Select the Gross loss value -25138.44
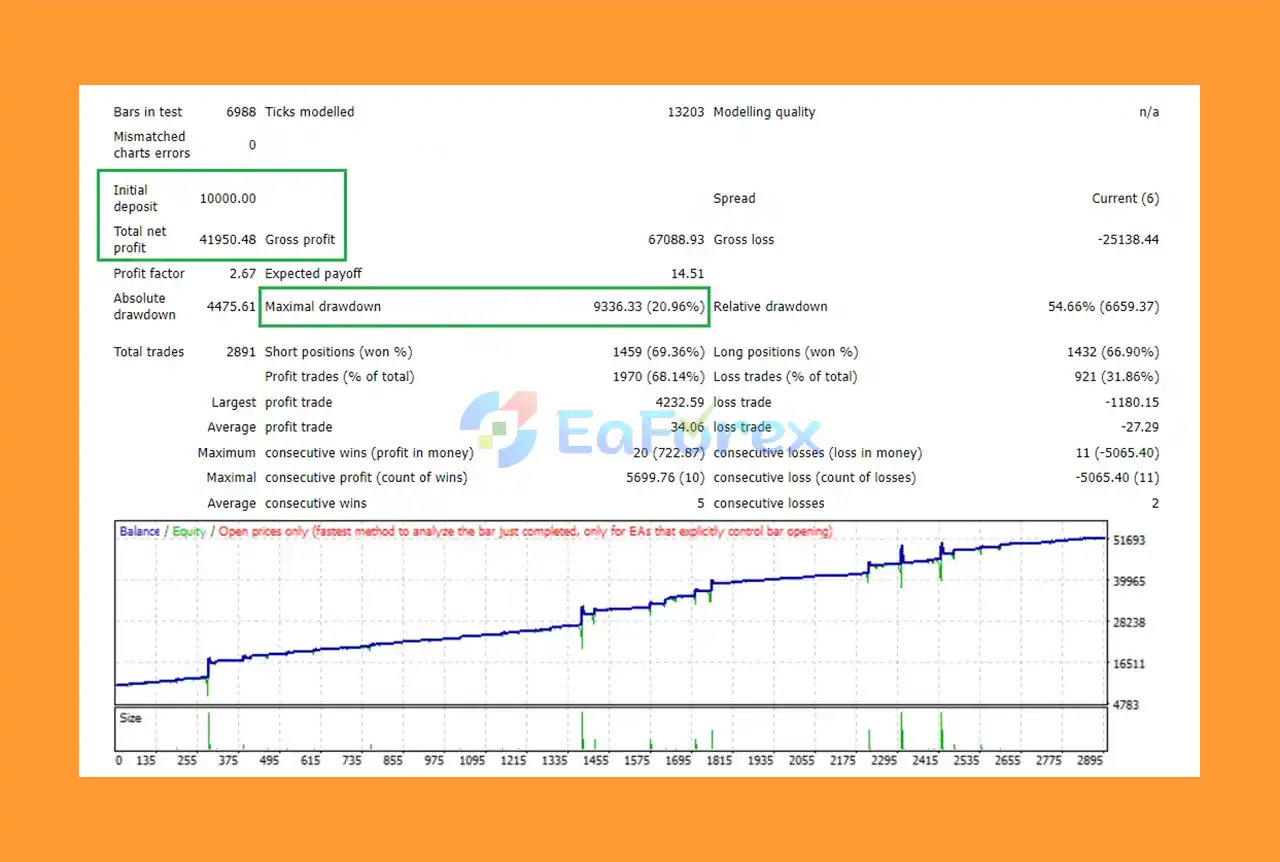Screen dimensions: 1280x862 pos(1126,240)
